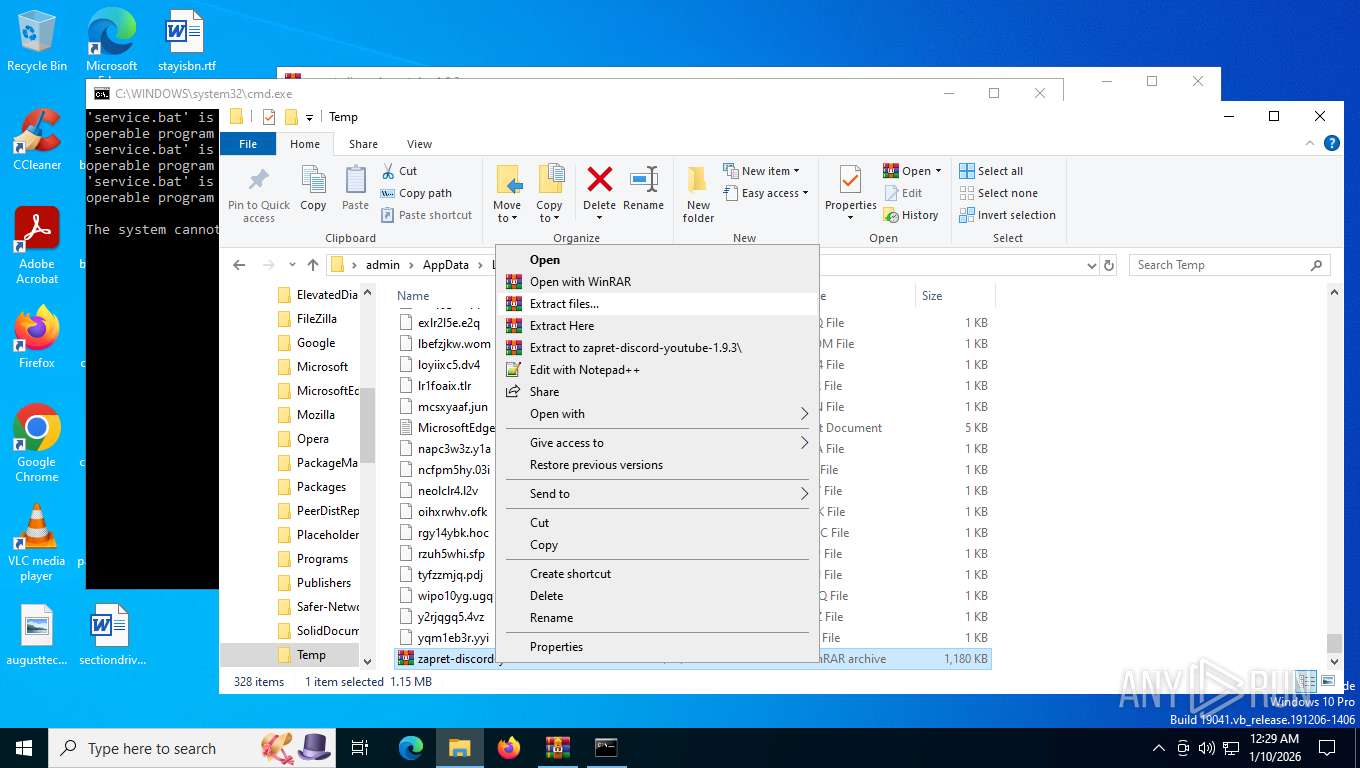Click Extract files... in context menu

pyautogui.click(x=657, y=303)
